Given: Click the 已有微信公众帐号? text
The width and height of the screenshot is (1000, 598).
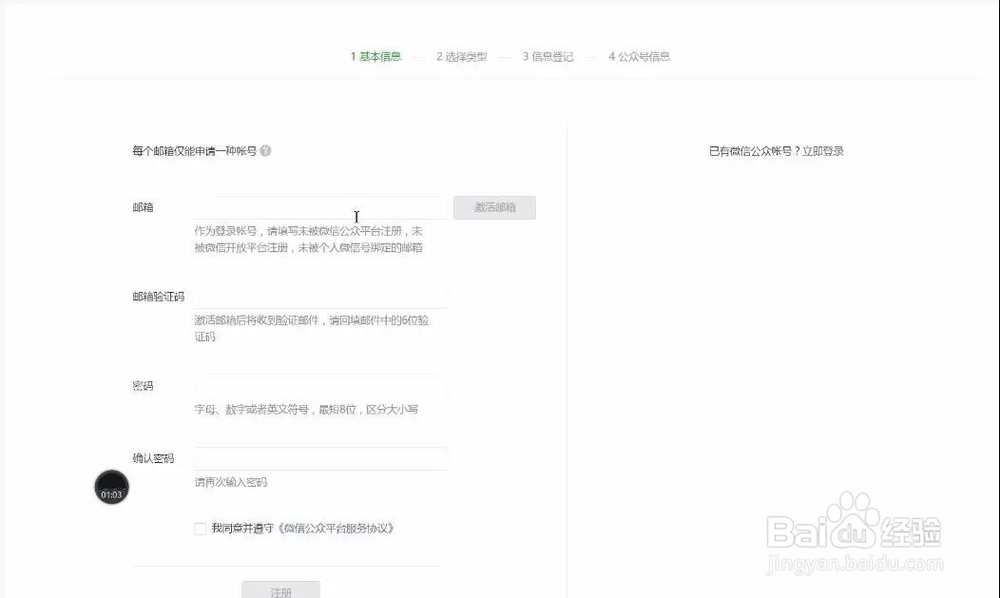Looking at the screenshot, I should tap(754, 151).
